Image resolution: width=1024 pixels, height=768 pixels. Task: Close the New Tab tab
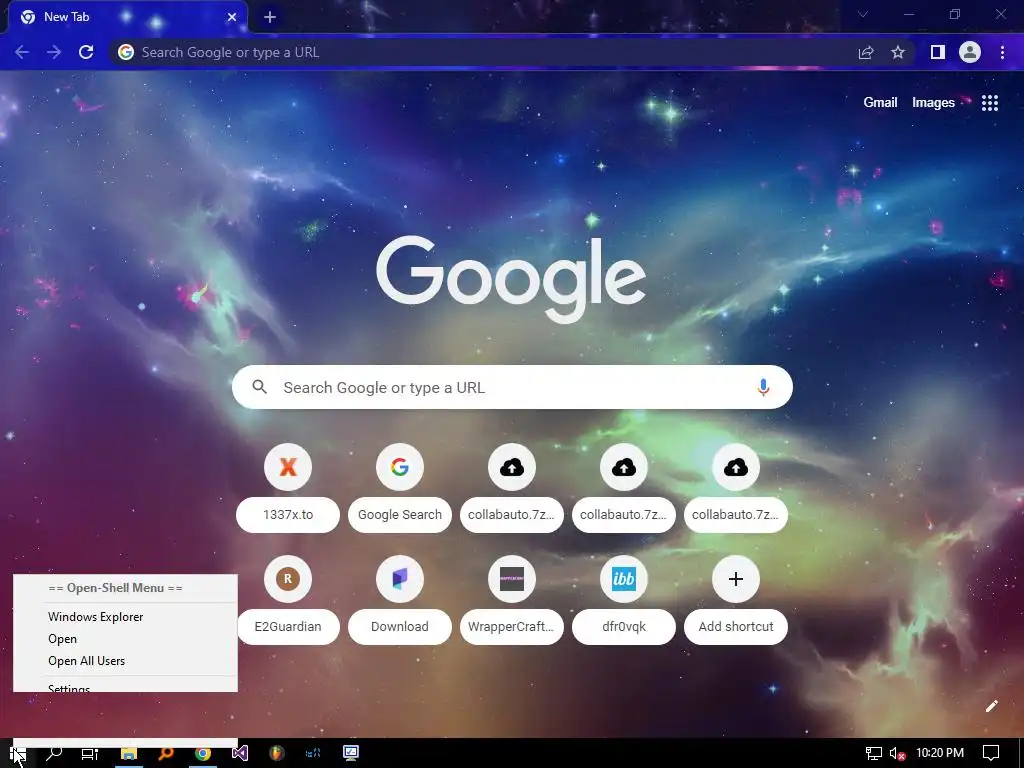(232, 18)
